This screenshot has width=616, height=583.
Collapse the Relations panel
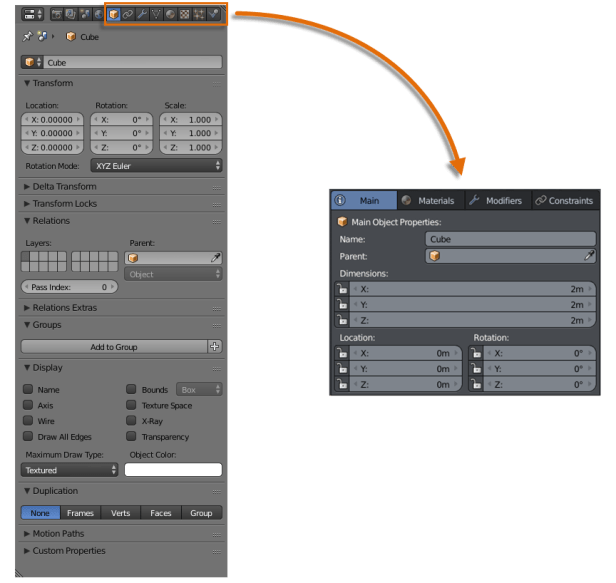tap(27, 220)
